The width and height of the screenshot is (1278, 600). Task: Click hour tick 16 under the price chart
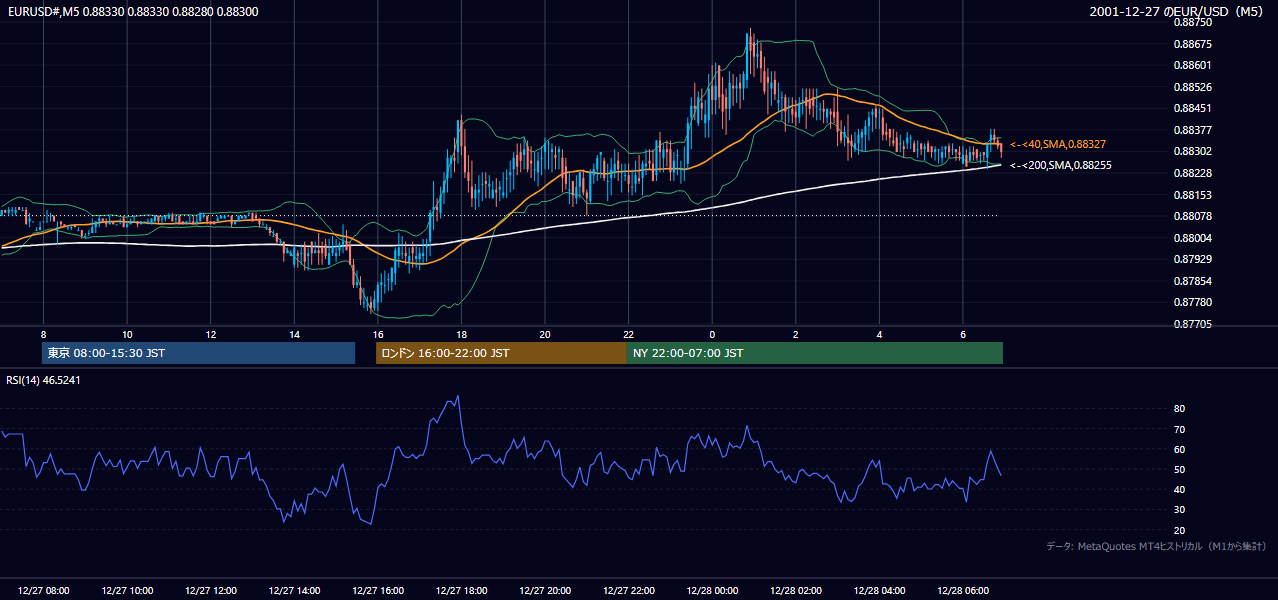378,334
